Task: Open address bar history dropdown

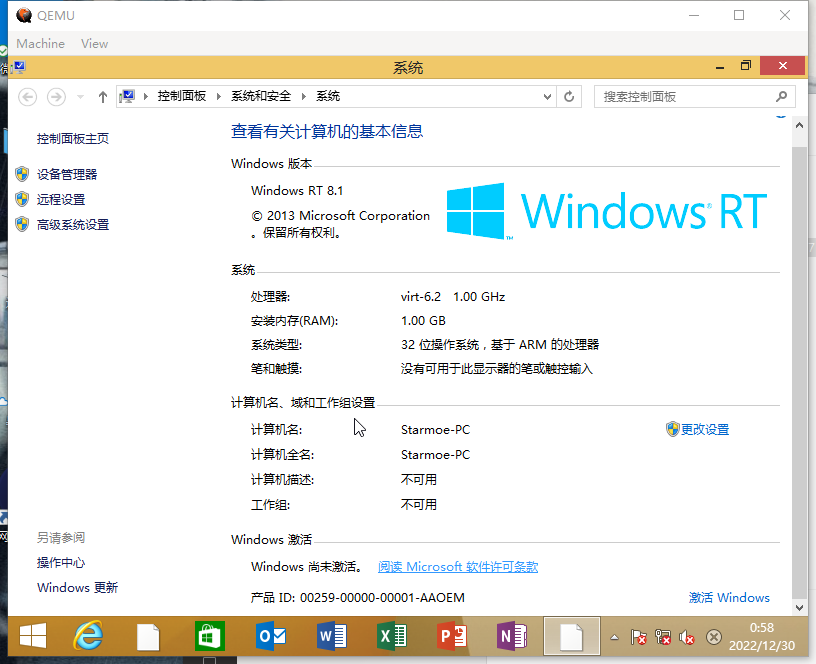Action: 547,97
